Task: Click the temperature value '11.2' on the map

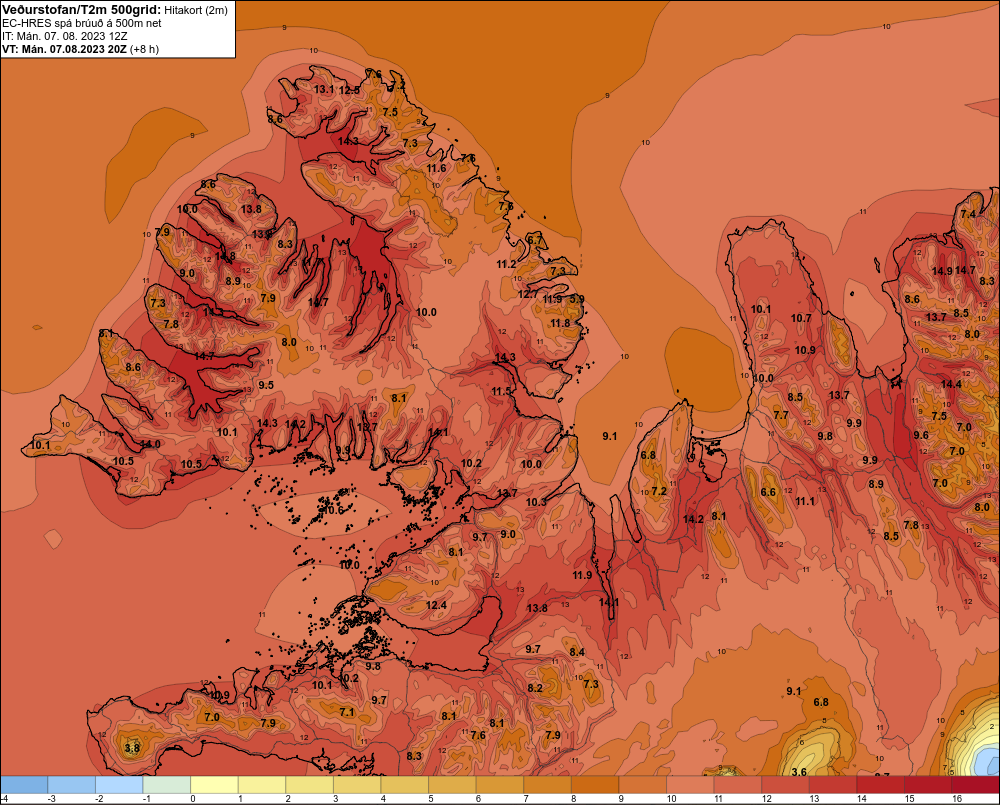Action: (506, 264)
